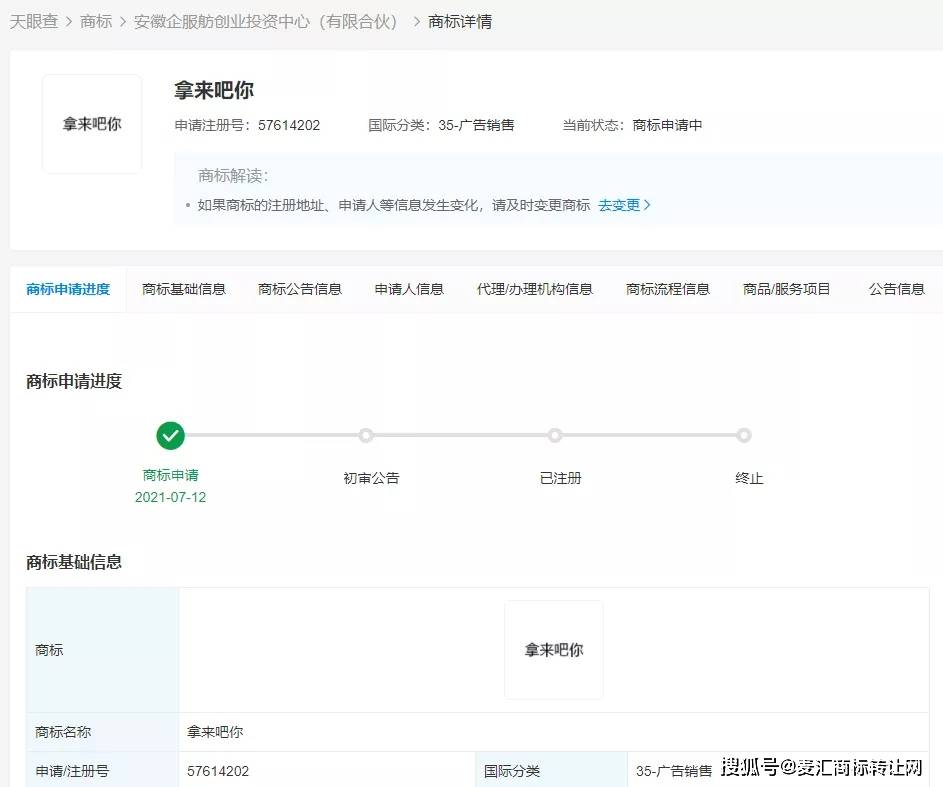Screen dimensions: 943x787
Task: Click the 商标基础信息 section heading
Action: pos(74,562)
